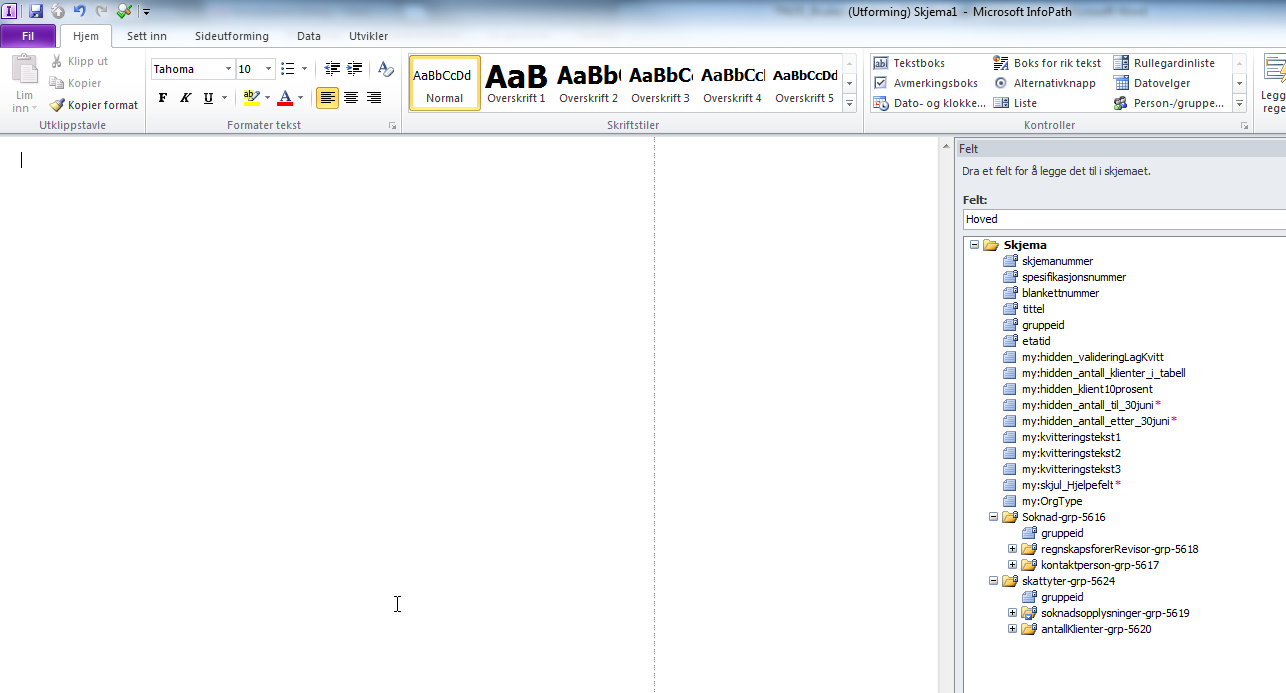
Task: Expand the Skriftstiler gallery
Action: click(849, 104)
